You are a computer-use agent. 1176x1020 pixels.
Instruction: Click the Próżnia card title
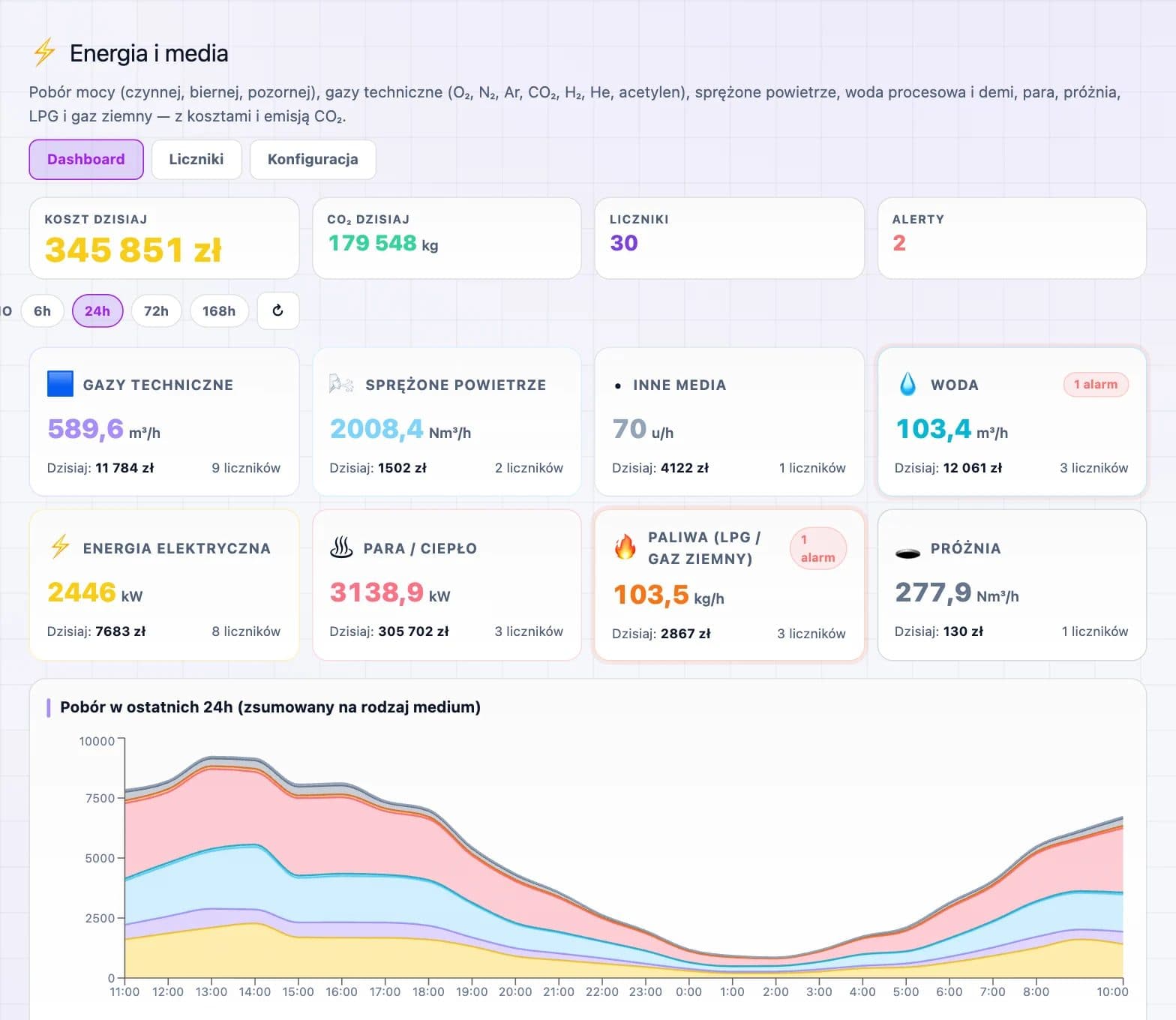click(x=966, y=548)
